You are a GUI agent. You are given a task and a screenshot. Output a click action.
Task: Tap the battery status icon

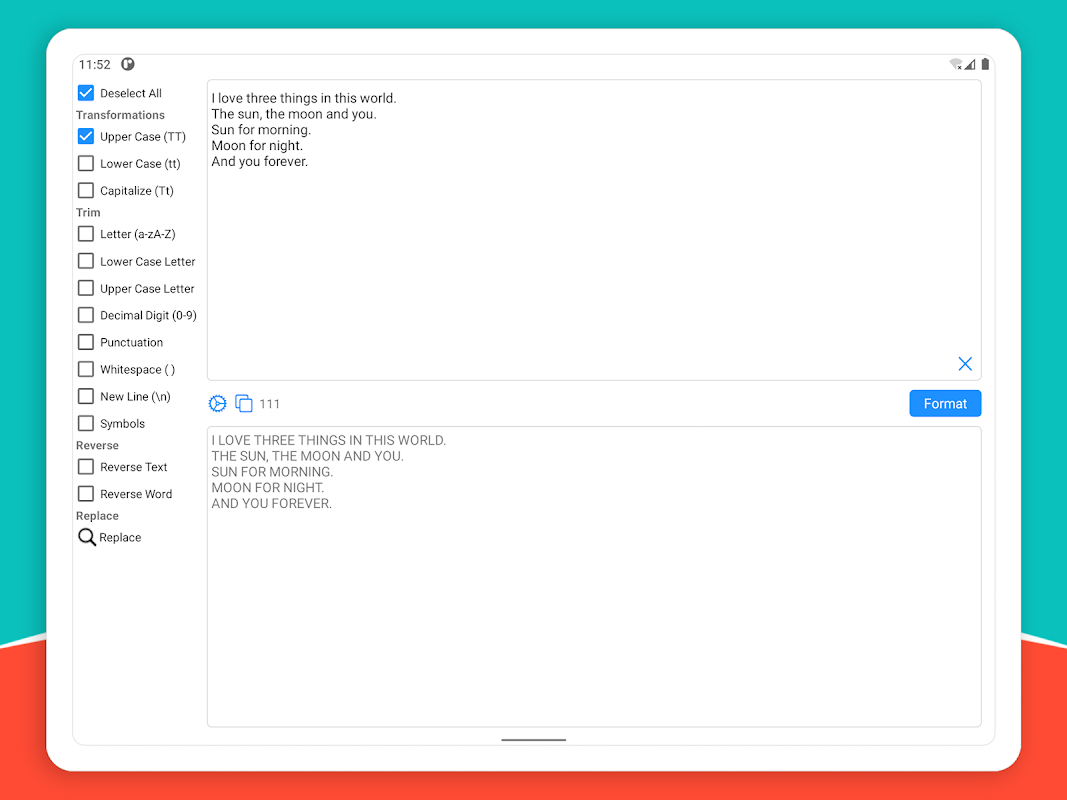tap(985, 64)
